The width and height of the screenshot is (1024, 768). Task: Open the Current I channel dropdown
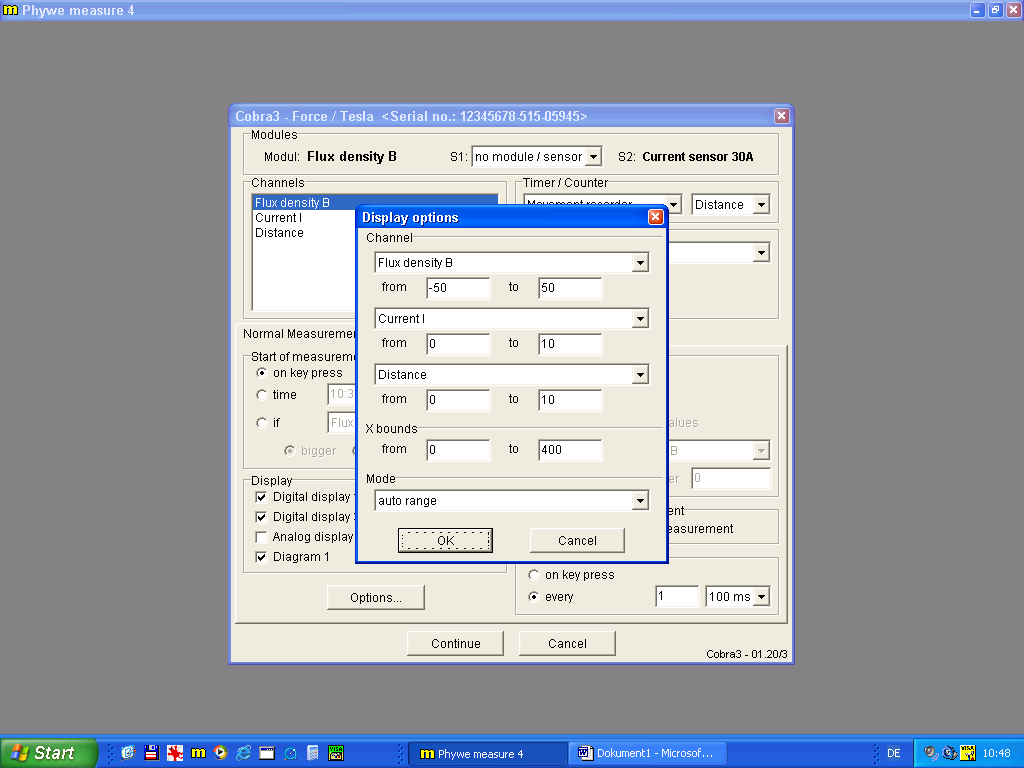click(x=640, y=319)
